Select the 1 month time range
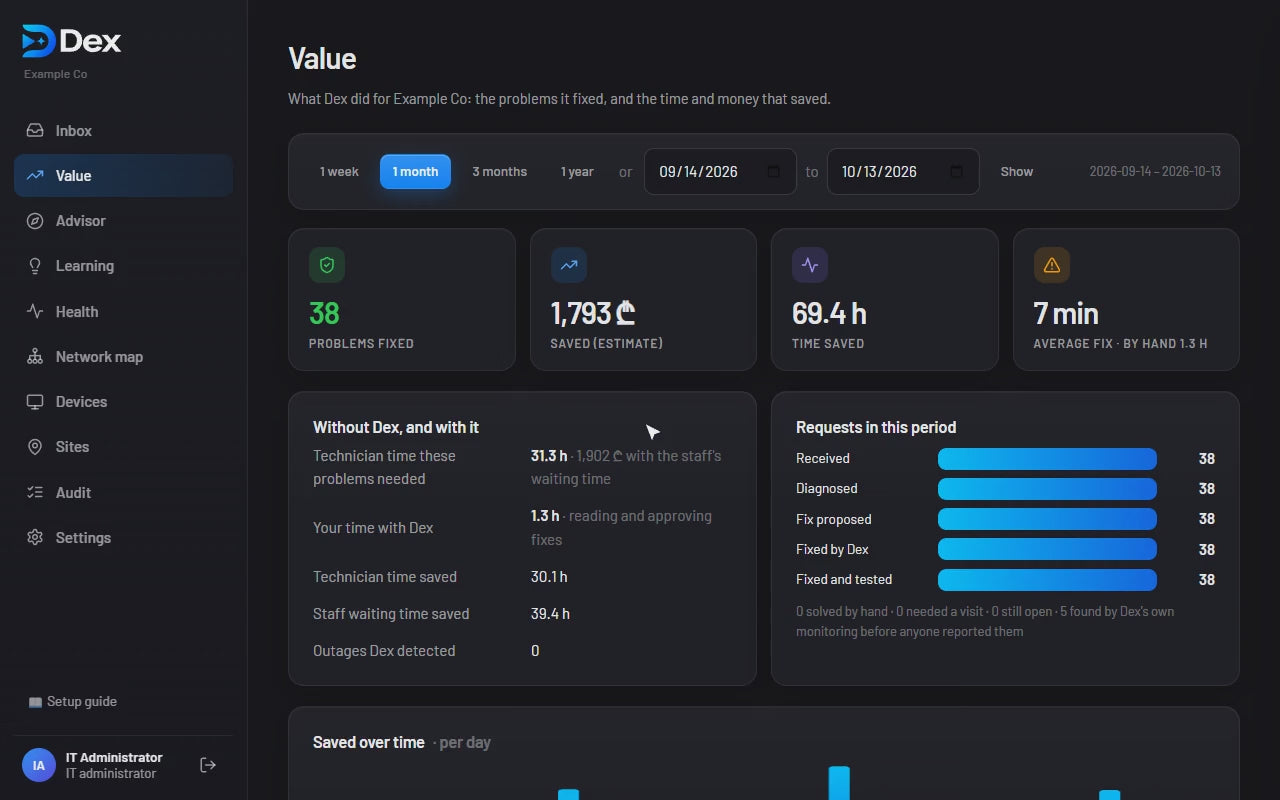The image size is (1280, 800). 415,172
